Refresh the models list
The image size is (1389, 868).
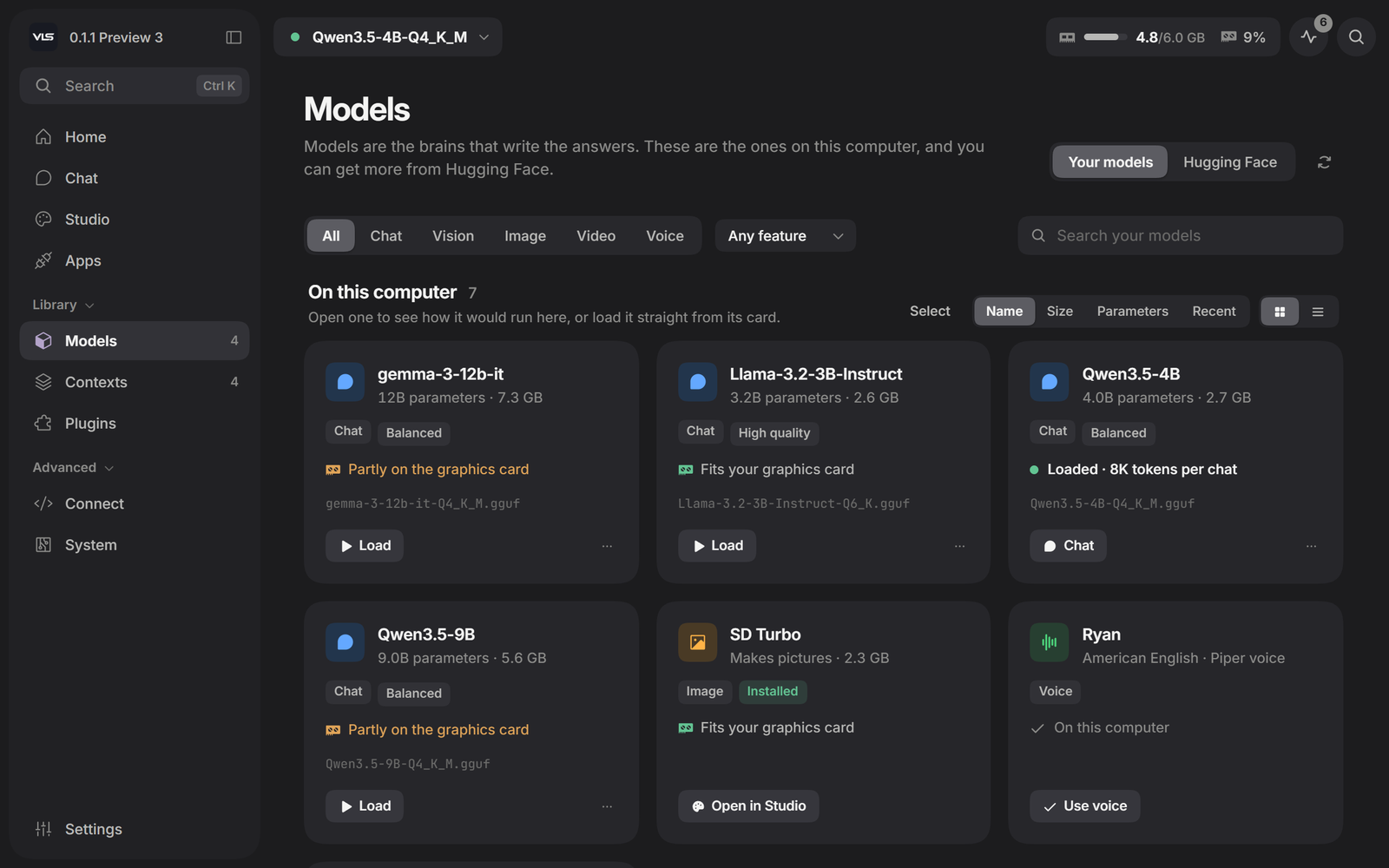(1324, 162)
